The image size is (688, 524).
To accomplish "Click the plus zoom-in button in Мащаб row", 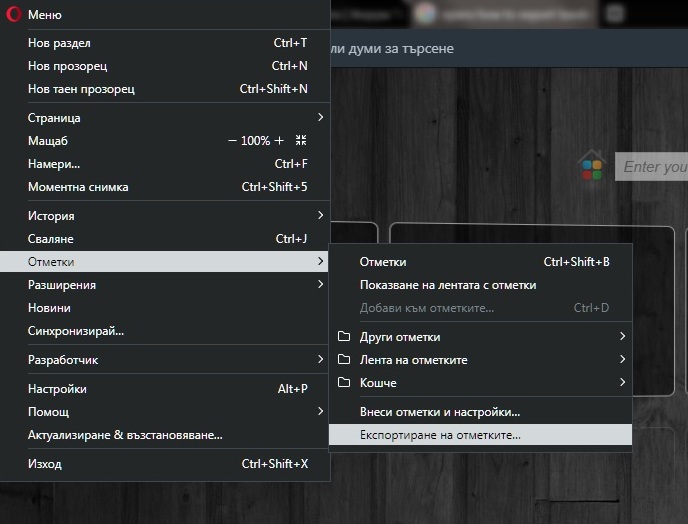I will tap(279, 141).
